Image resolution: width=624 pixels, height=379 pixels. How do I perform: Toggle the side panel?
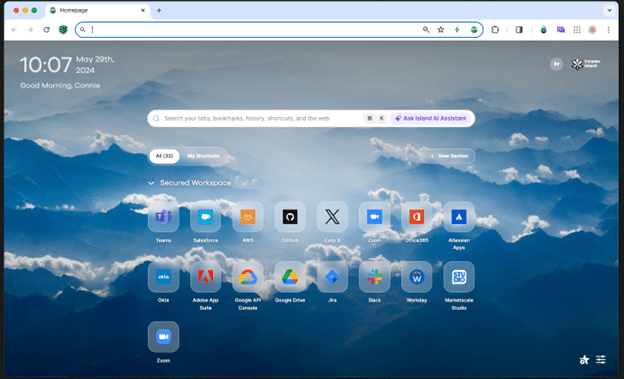(519, 29)
